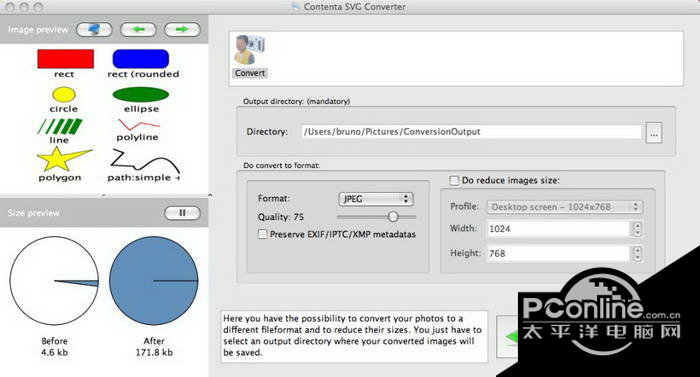Click the "Size preview" panel header

pos(33,213)
